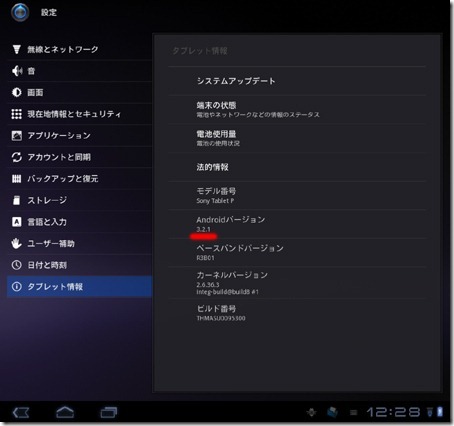The width and height of the screenshot is (454, 426).
Task: Open the Recent apps button
Action: pyautogui.click(x=109, y=412)
